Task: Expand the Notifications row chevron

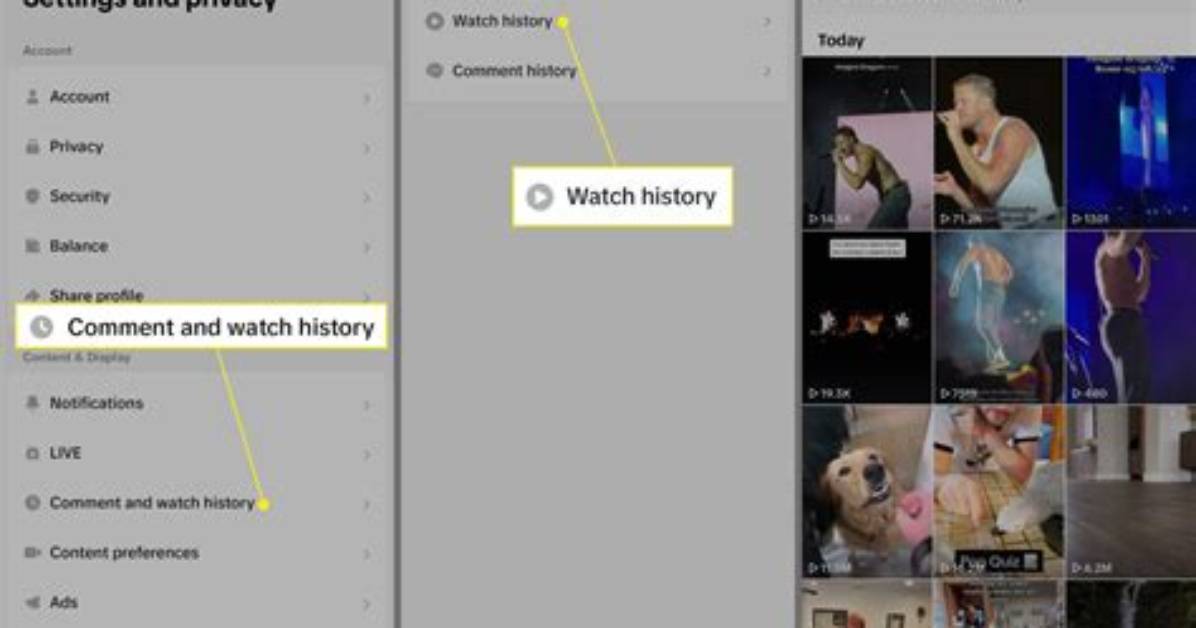Action: pos(367,404)
